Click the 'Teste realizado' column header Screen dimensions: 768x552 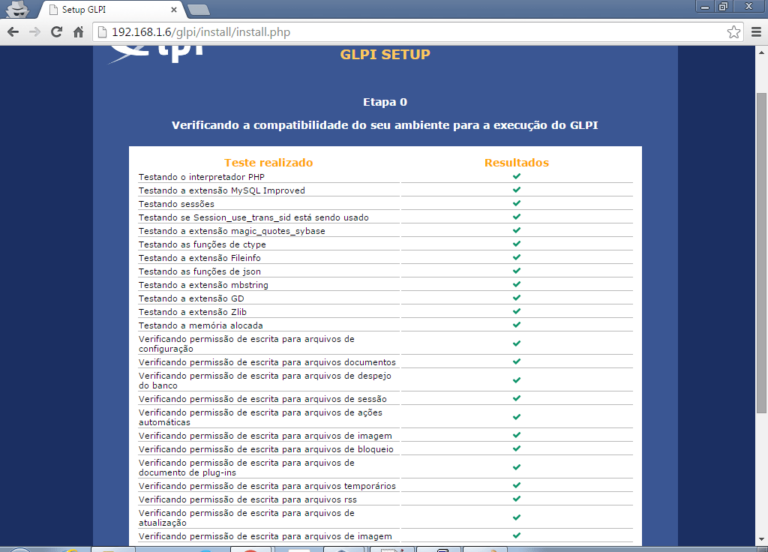tap(268, 163)
